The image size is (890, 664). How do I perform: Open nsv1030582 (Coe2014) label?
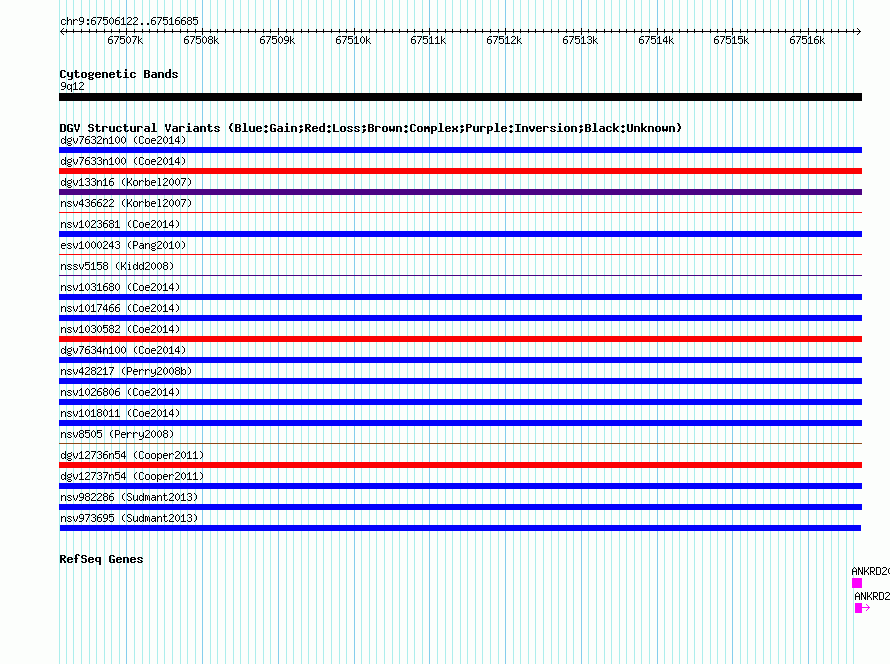click(120, 329)
